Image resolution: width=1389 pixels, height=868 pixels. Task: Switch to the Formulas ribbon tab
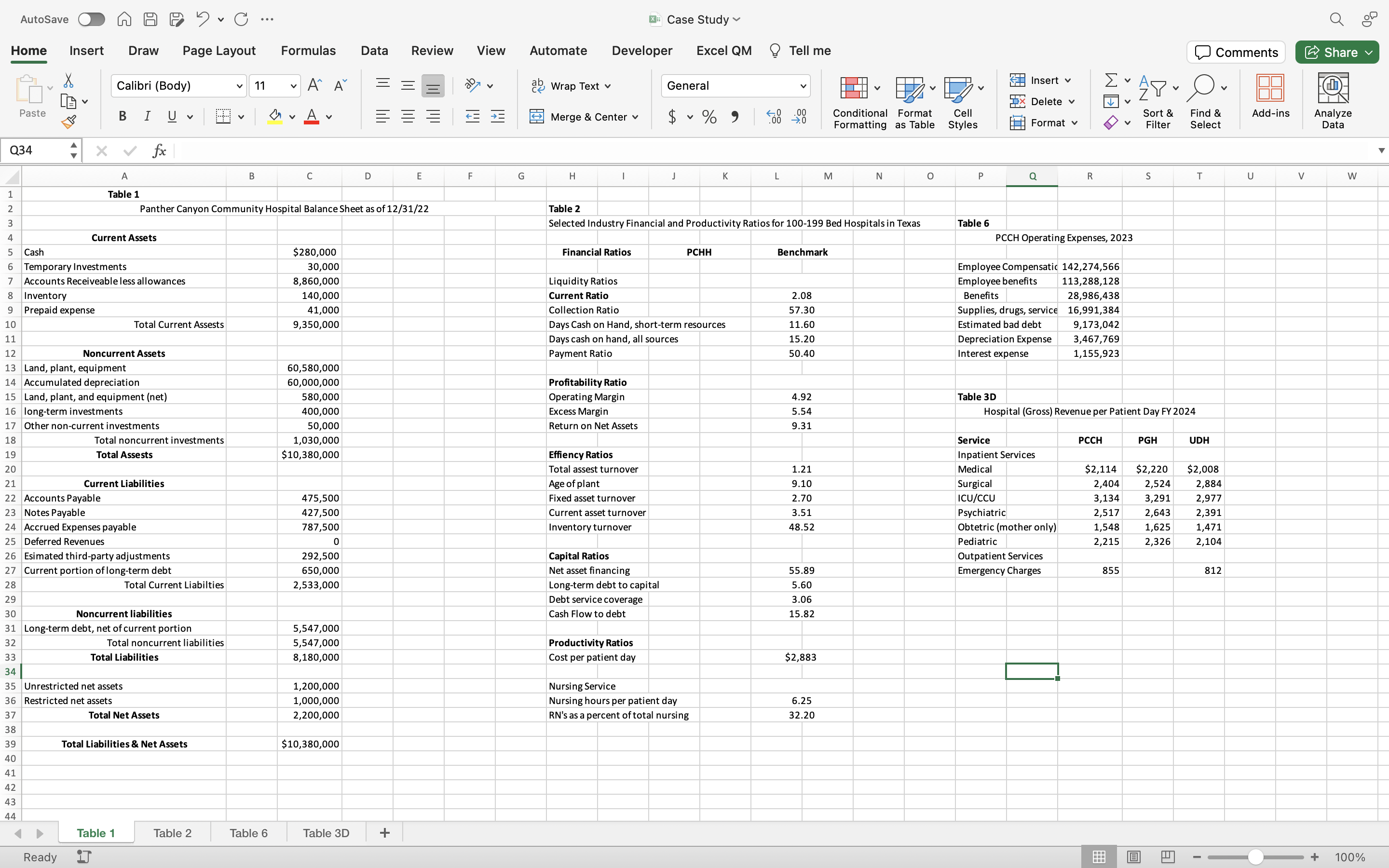pyautogui.click(x=308, y=51)
